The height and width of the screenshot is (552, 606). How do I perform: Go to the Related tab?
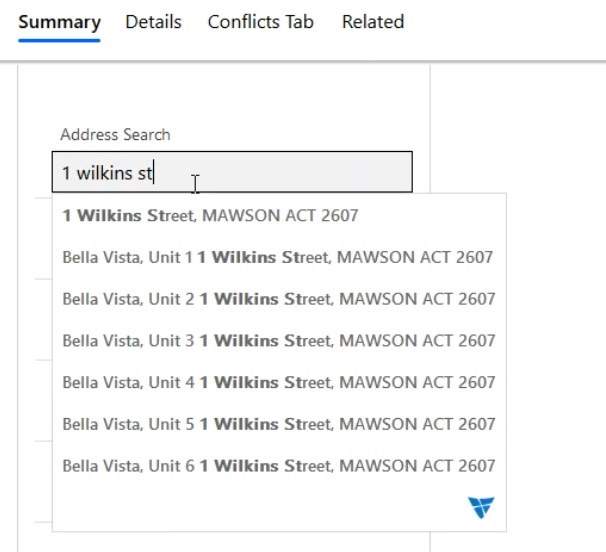tap(373, 22)
